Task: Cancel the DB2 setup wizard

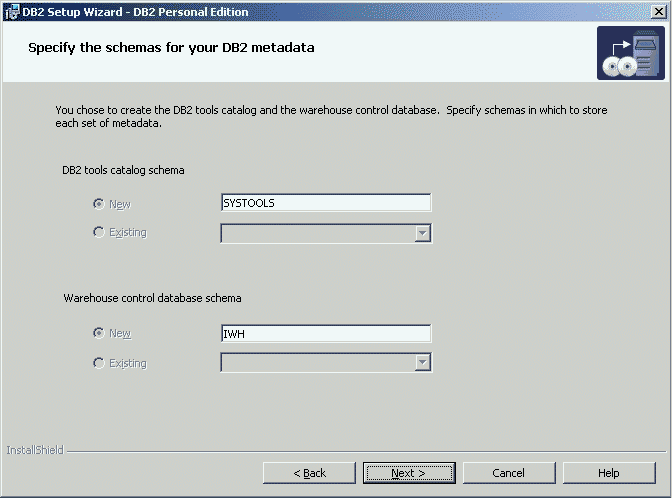Action: point(509,473)
